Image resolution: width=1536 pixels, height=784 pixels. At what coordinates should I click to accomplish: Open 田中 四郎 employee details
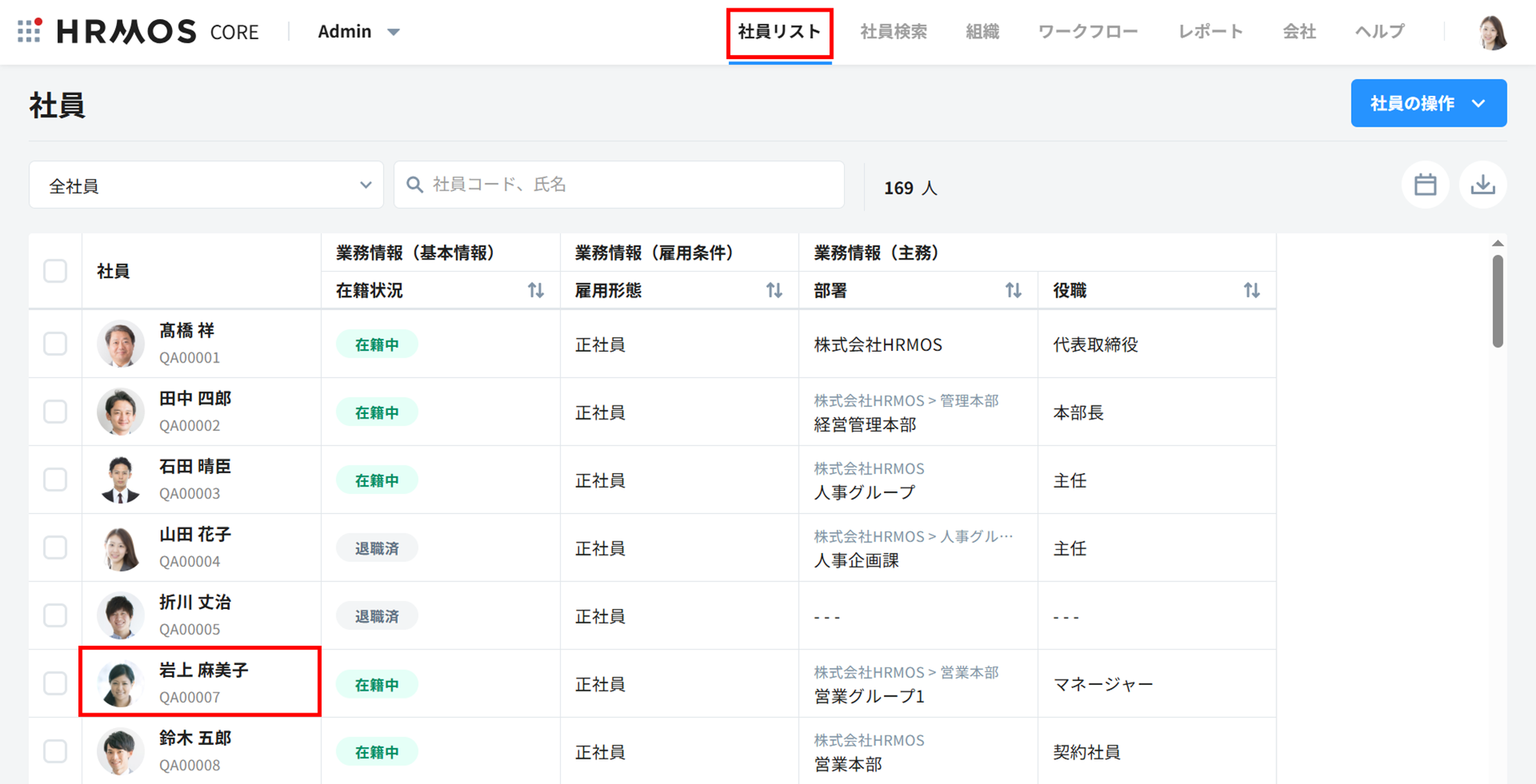point(194,399)
